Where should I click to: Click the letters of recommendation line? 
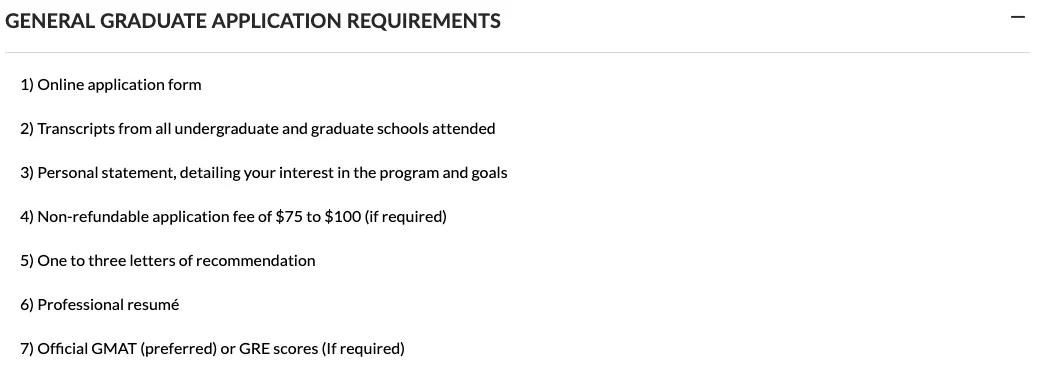[x=168, y=260]
